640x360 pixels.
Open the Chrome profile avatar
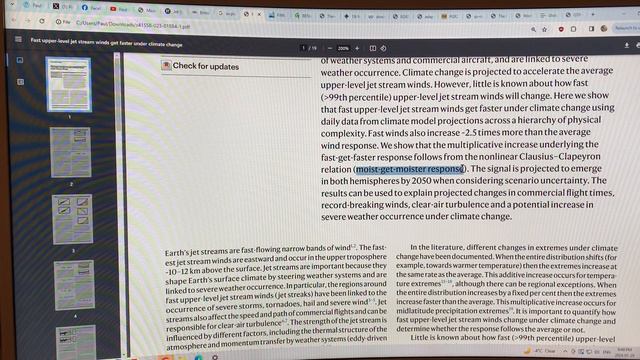[x=604, y=29]
